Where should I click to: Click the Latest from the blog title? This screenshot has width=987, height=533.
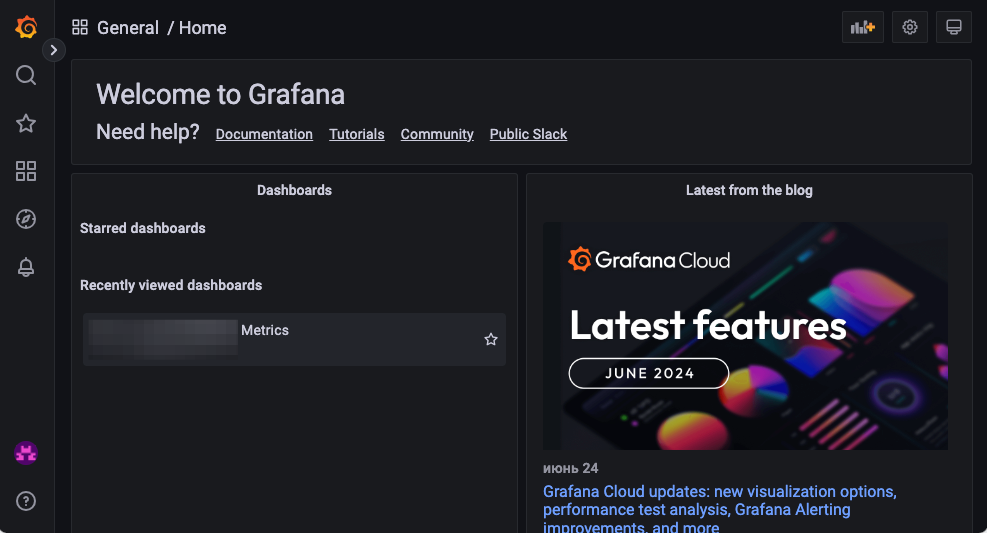(x=749, y=190)
